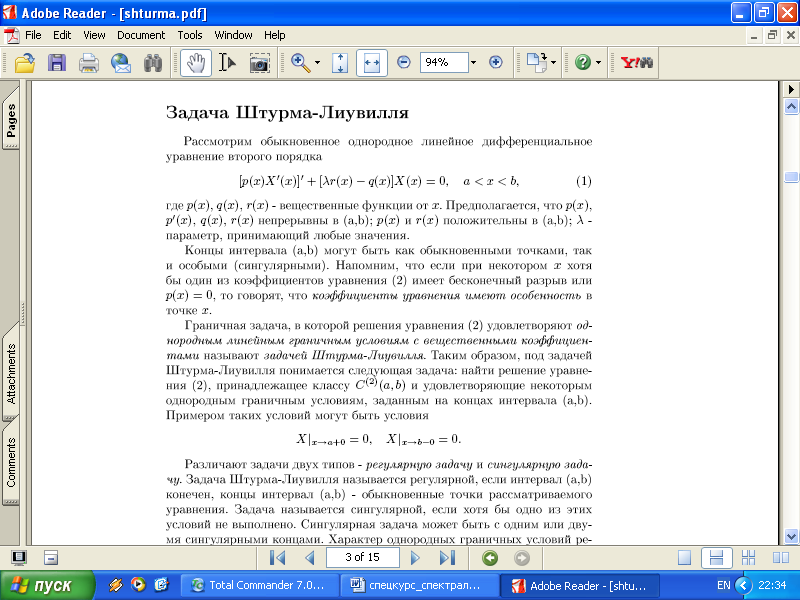Open the Window menu
The image size is (800, 600).
coord(233,35)
